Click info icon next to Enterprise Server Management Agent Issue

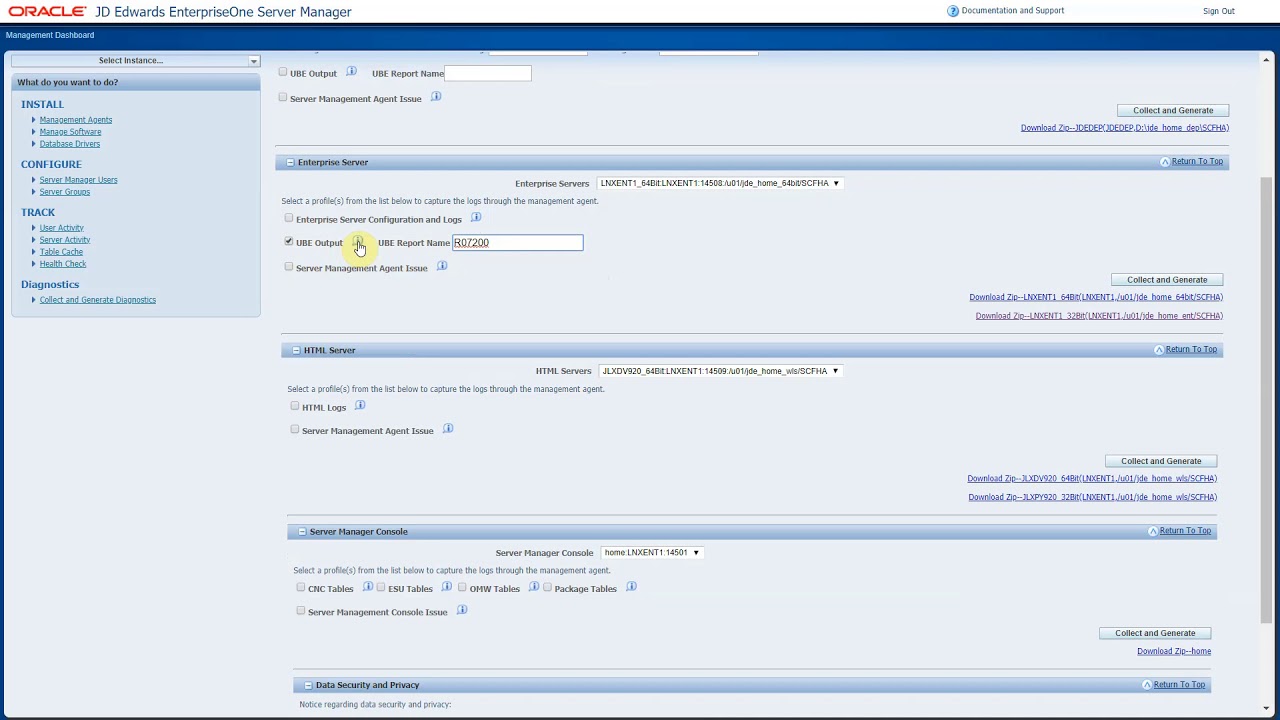(442, 266)
